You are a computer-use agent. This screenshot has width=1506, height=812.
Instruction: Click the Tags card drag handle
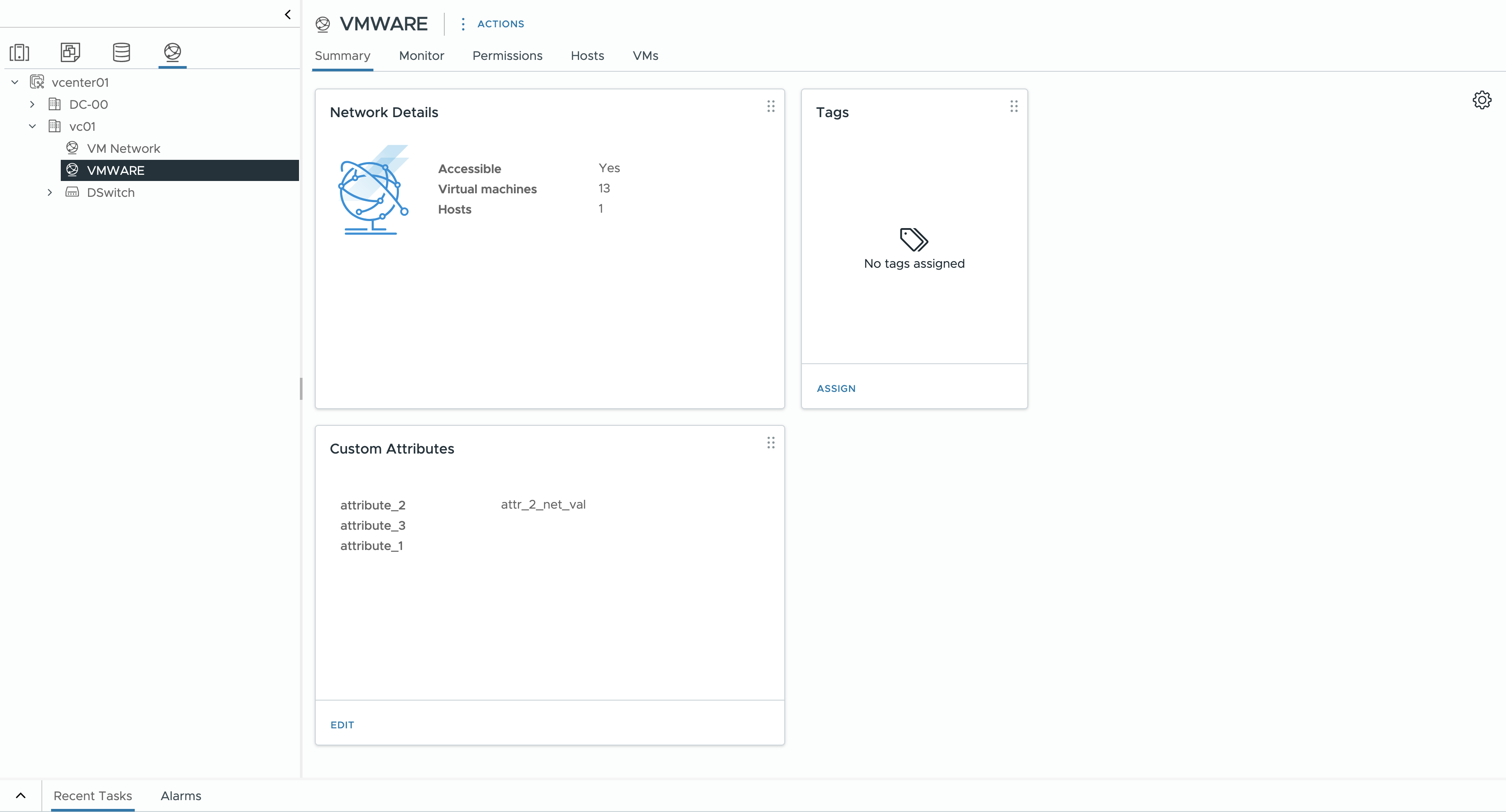(x=1014, y=107)
